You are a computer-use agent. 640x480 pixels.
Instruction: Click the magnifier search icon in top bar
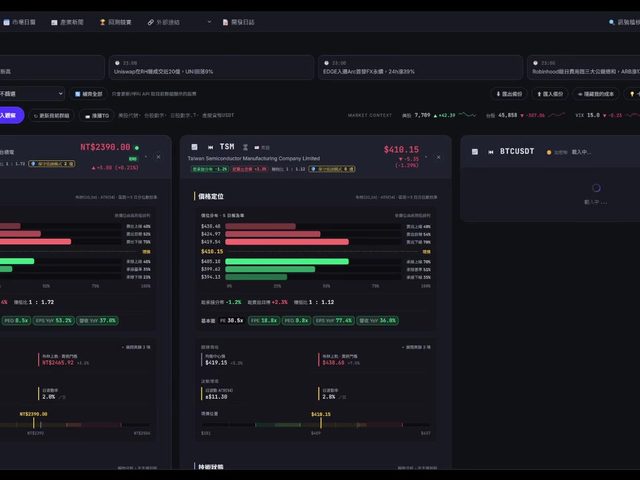[x=611, y=22]
